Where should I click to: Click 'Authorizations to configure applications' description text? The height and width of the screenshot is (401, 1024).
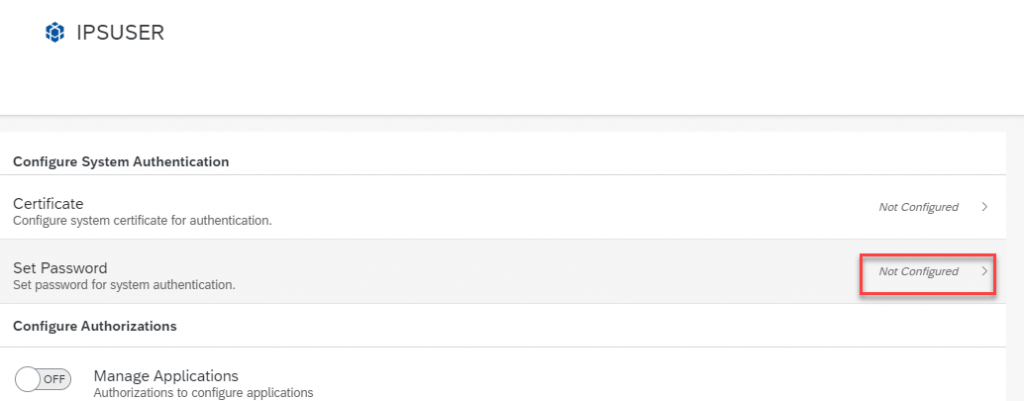click(x=204, y=393)
